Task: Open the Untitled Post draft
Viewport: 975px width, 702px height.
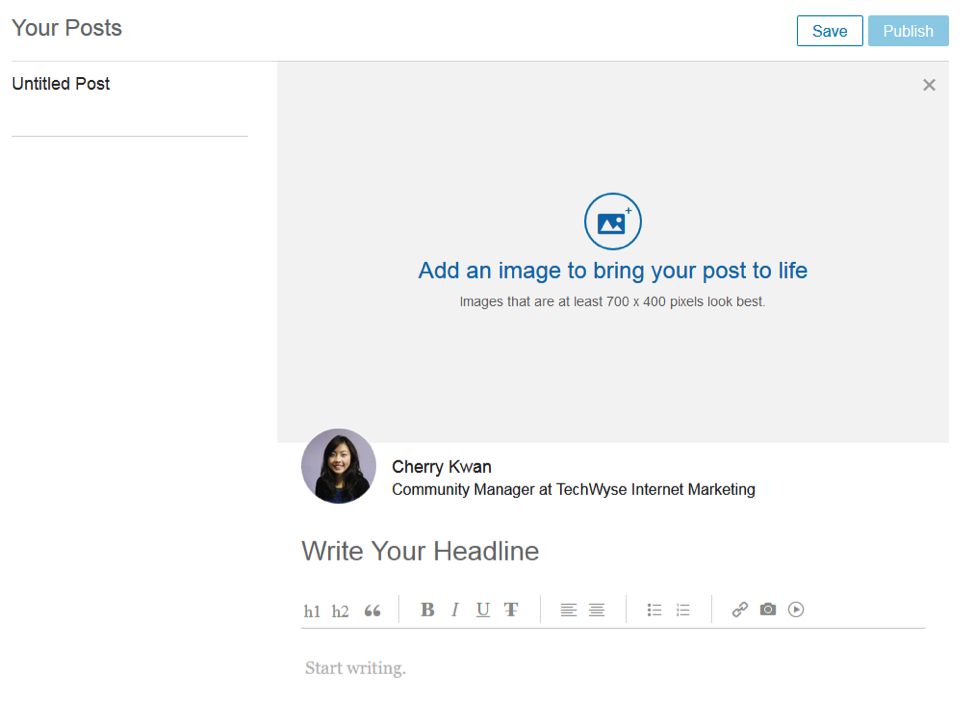Action: 61,84
